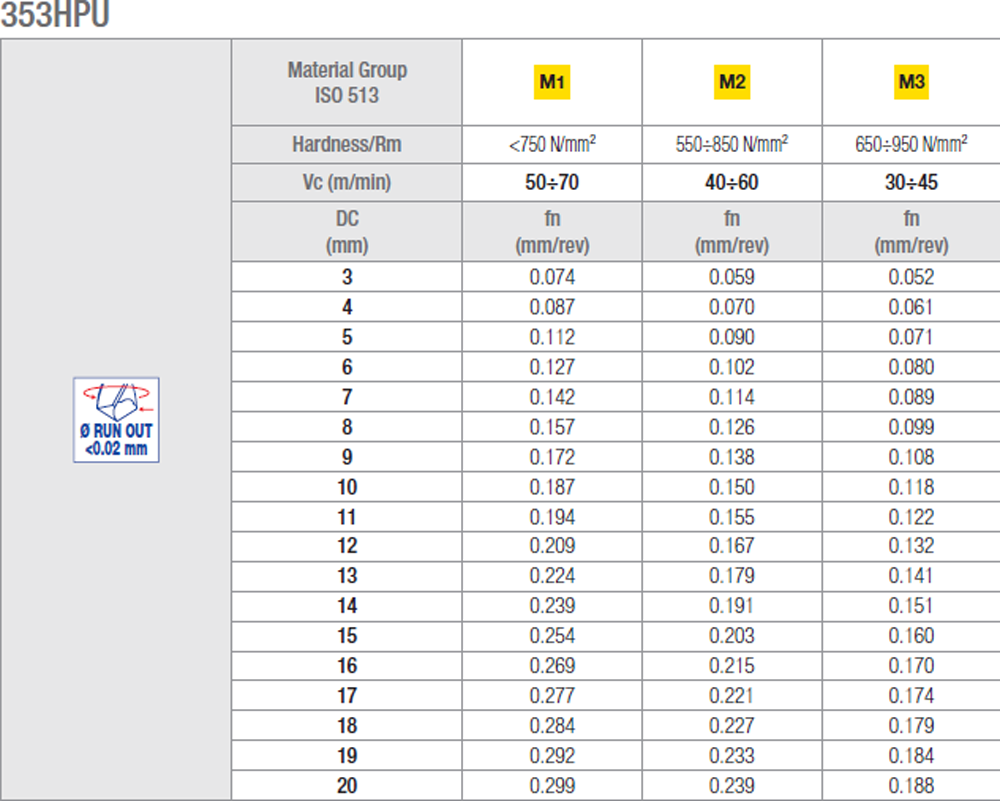
Task: Select the yellow M2 material group badge
Action: tap(732, 82)
